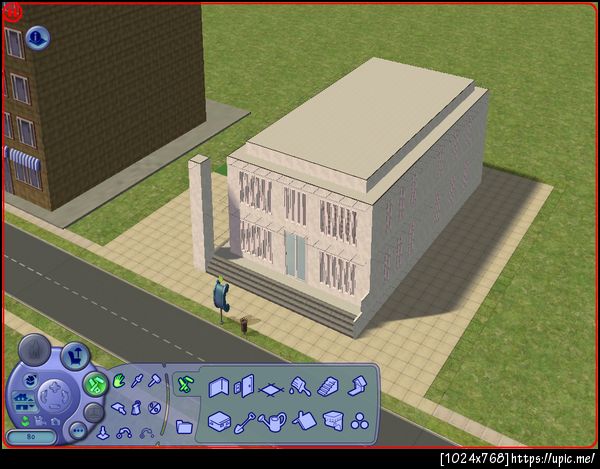Click the round percent-sign tool icon

coord(155,408)
